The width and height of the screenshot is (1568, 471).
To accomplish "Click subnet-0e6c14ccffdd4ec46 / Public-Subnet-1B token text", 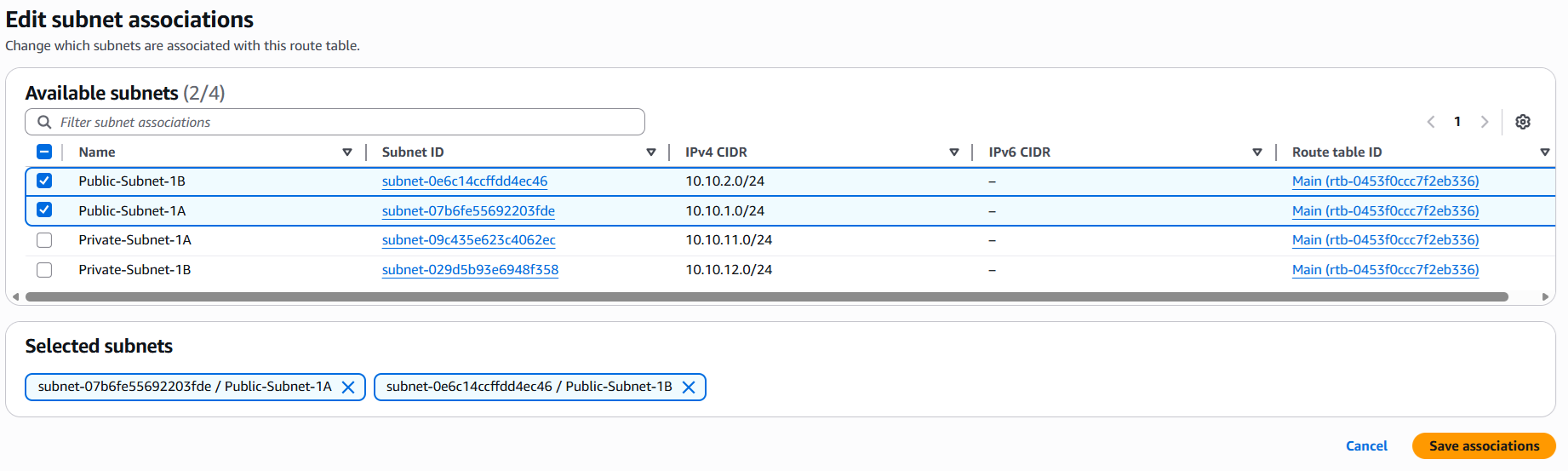I will click(529, 387).
